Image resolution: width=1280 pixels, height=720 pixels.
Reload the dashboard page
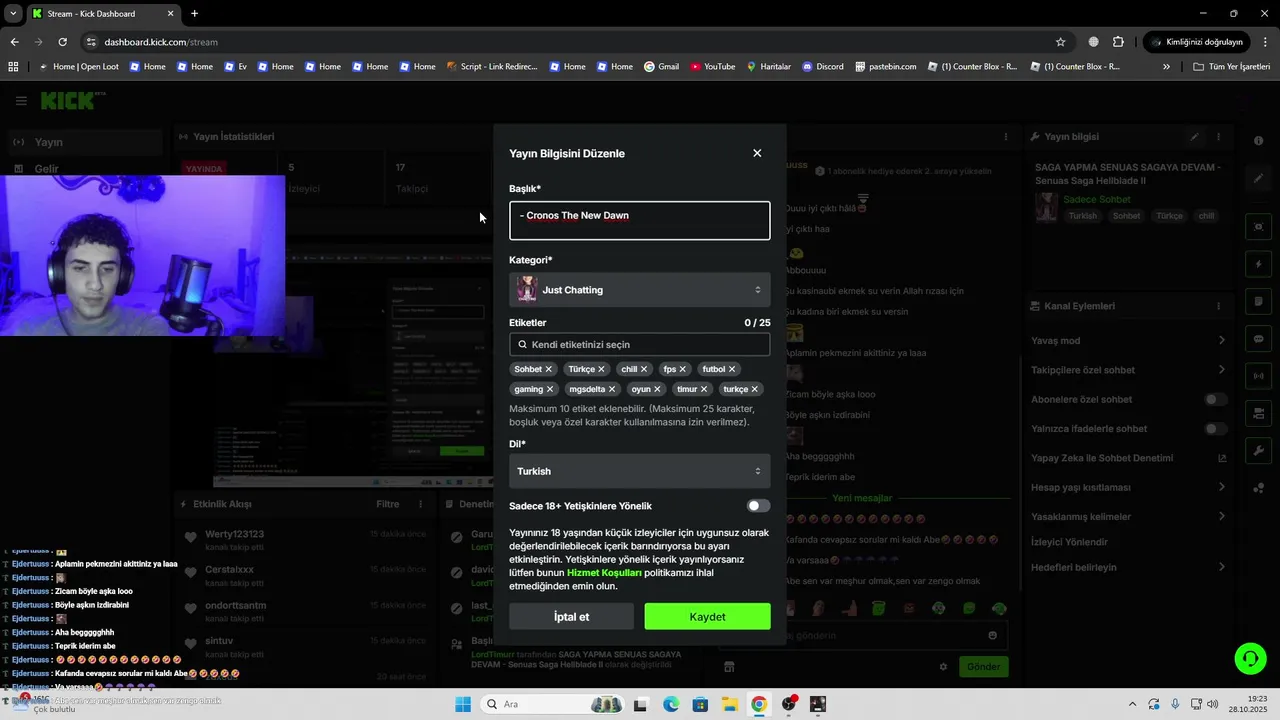[62, 42]
